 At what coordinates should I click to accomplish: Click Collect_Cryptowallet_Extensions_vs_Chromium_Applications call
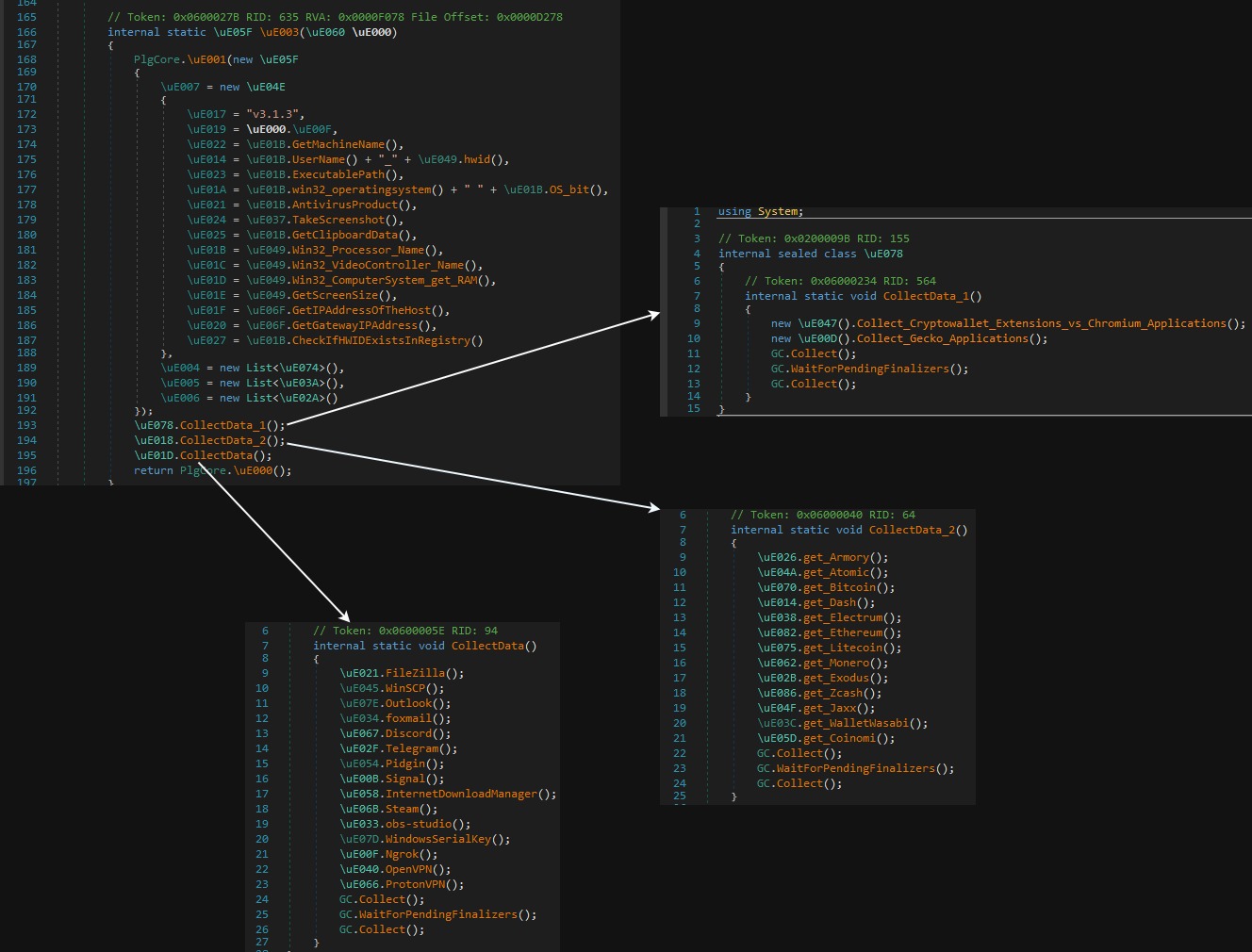click(x=1042, y=323)
